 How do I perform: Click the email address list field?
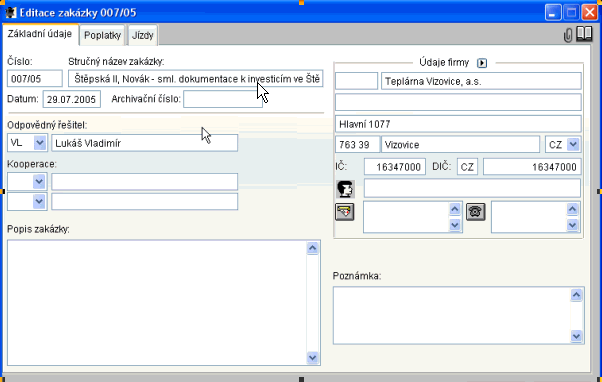pos(406,217)
